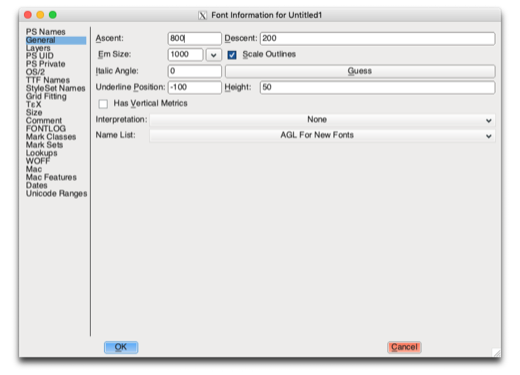Click the Cancel button
The height and width of the screenshot is (375, 520).
click(x=404, y=347)
